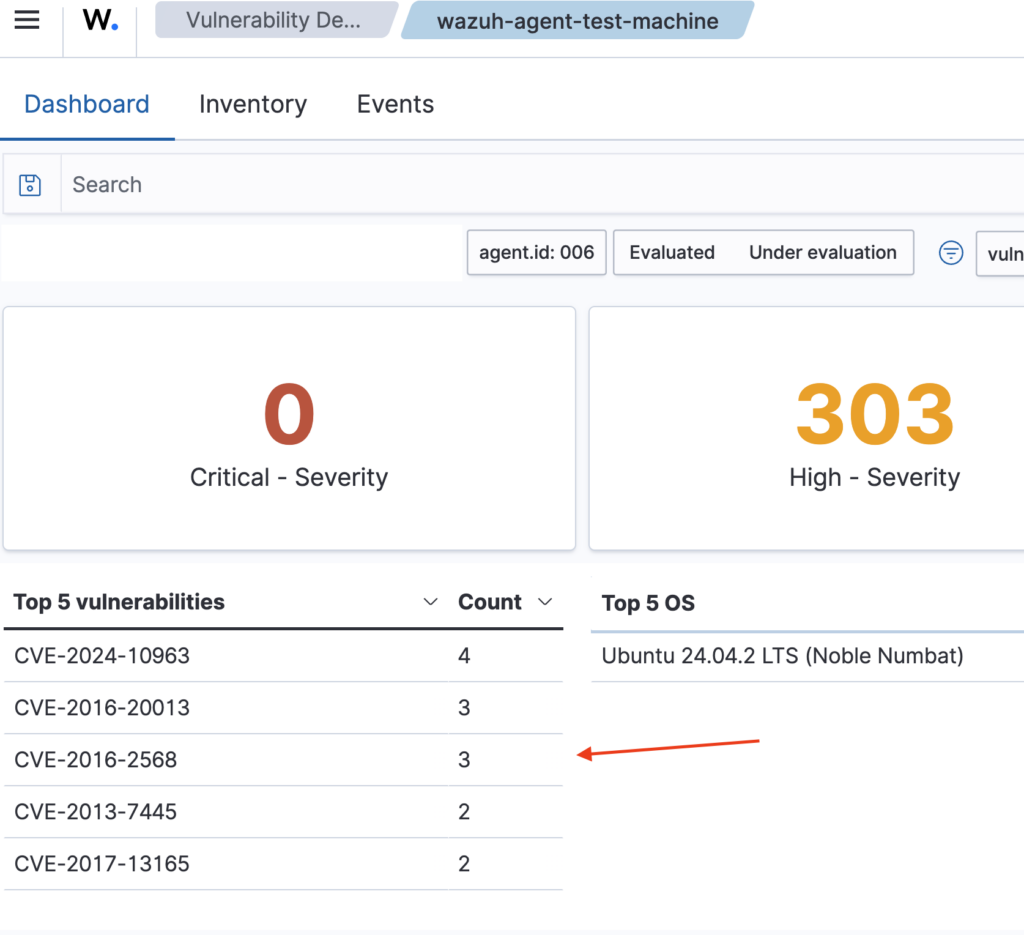Viewport: 1024px width, 935px height.
Task: Toggle the Under evaluation filter option
Action: (823, 253)
